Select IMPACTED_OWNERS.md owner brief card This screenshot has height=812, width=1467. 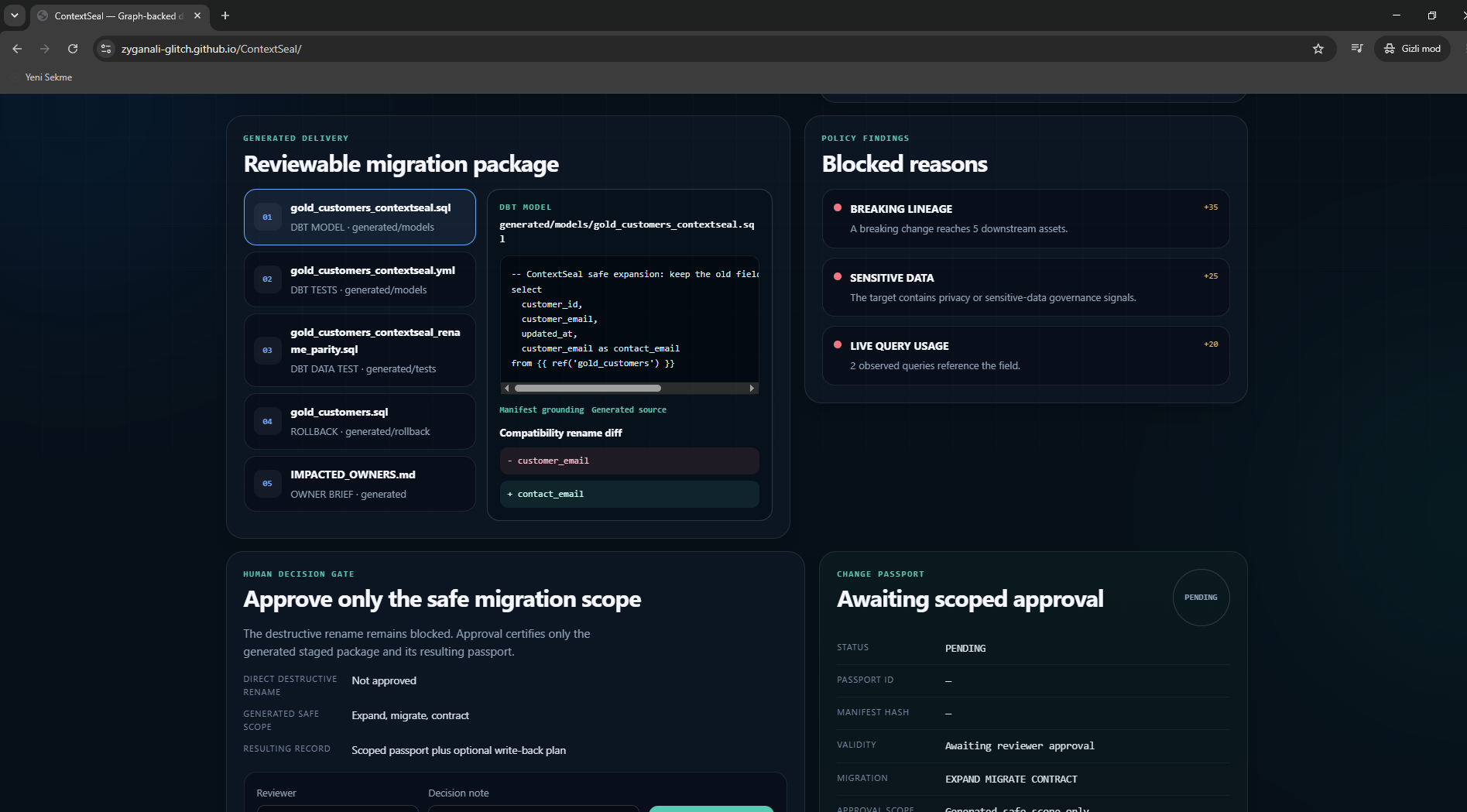click(x=360, y=484)
